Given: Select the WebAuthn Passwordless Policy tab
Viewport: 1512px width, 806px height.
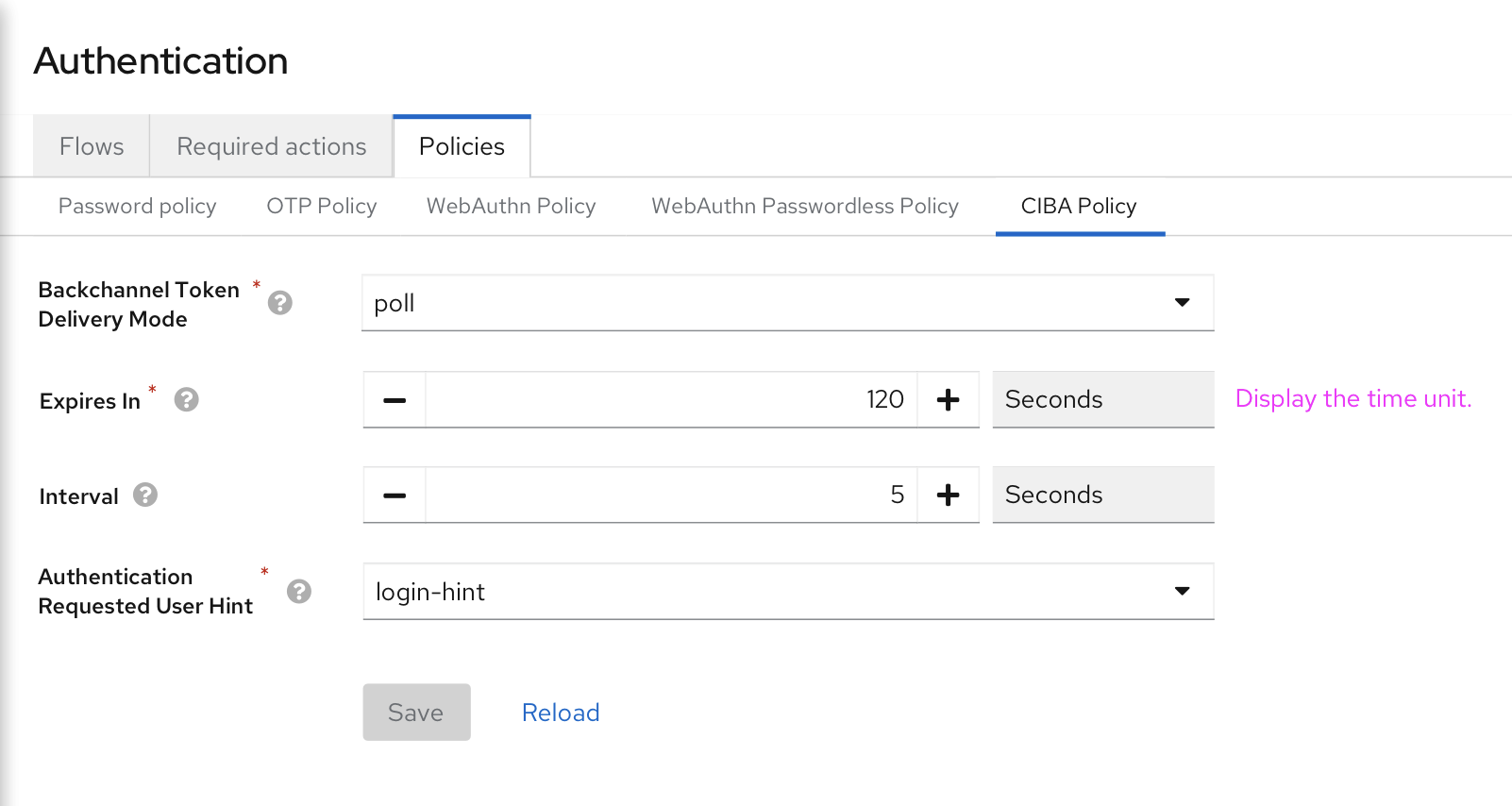Looking at the screenshot, I should 804,206.
